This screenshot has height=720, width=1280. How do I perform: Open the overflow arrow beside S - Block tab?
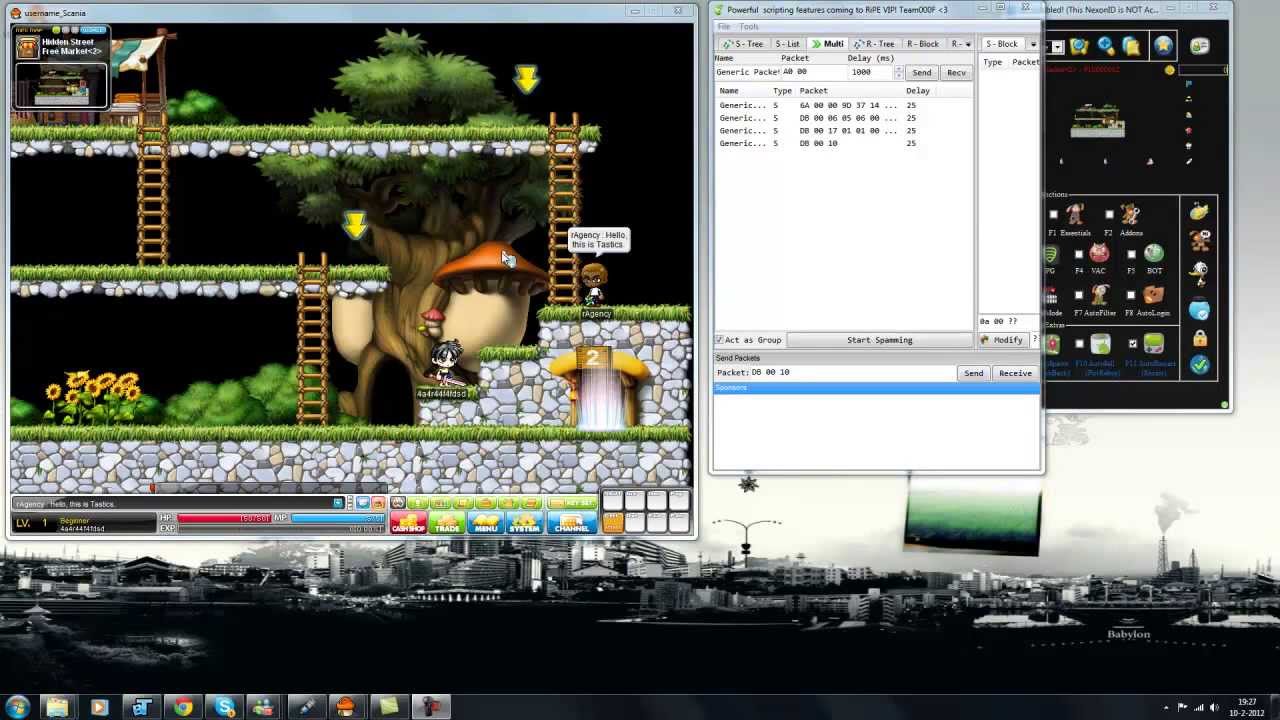click(x=1033, y=44)
